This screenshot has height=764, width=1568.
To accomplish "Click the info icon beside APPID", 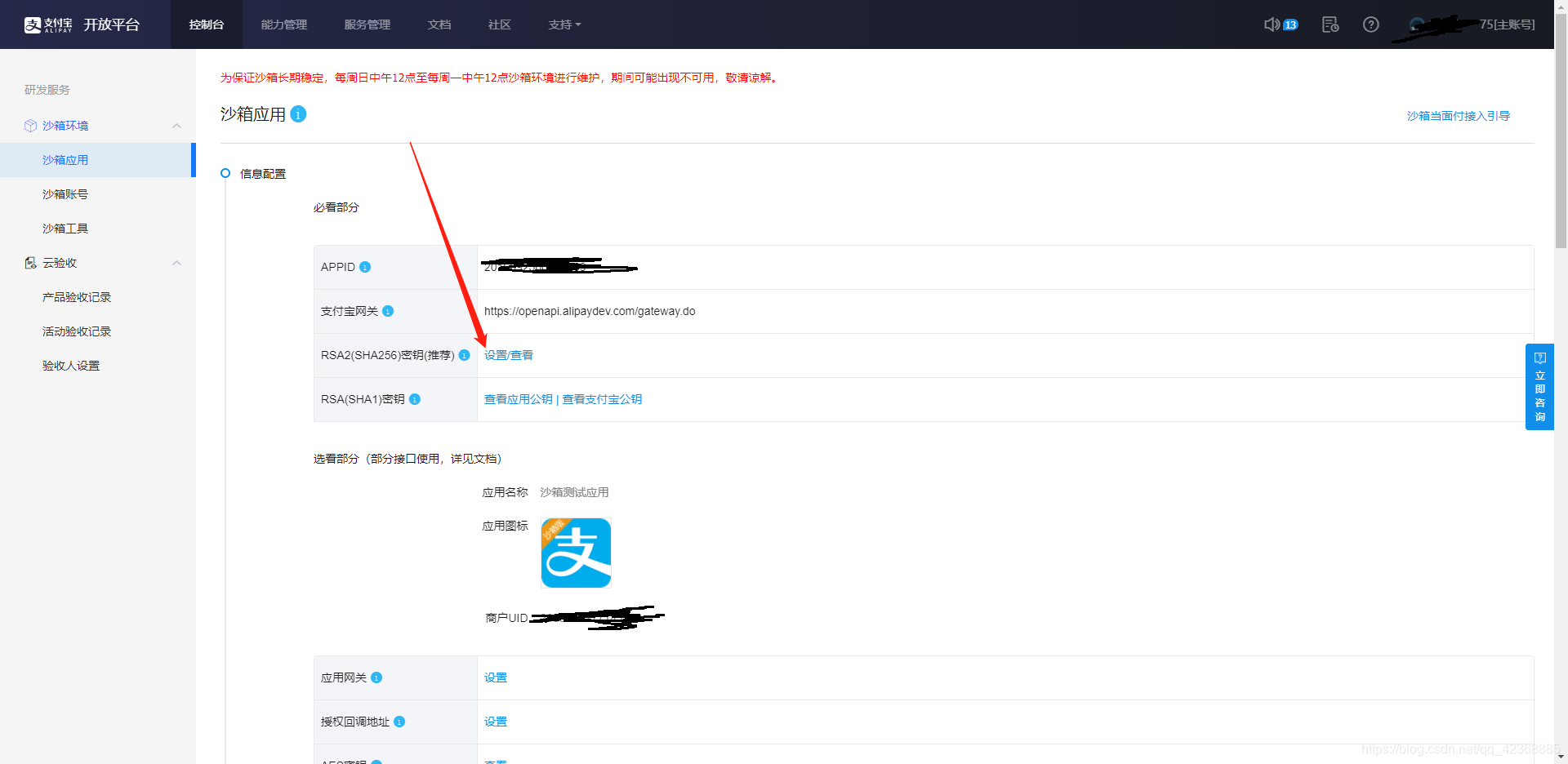I will (x=365, y=267).
